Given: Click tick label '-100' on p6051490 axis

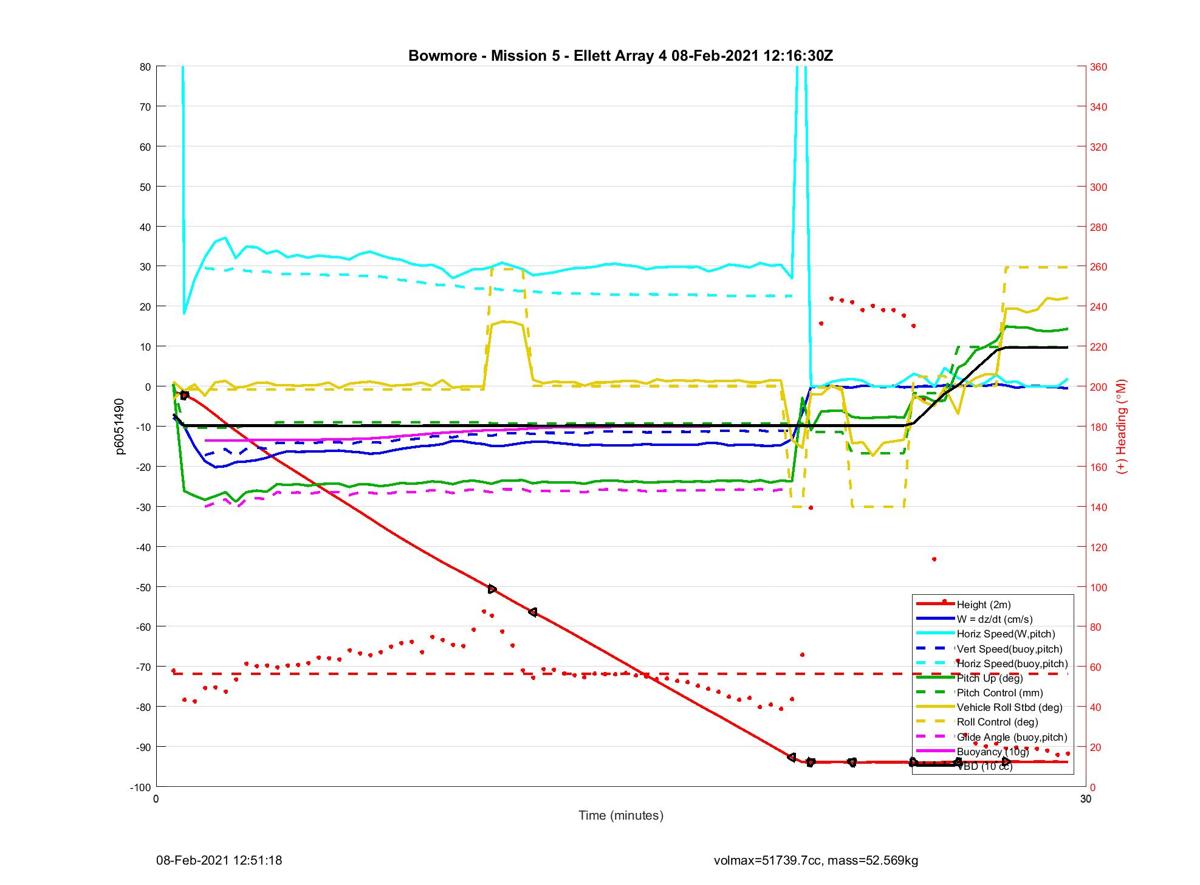Looking at the screenshot, I should 140,787.
